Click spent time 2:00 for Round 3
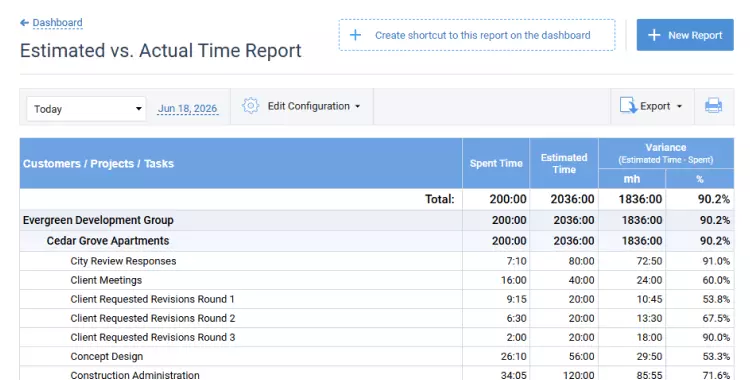Image resolution: width=750 pixels, height=380 pixels. [517, 337]
